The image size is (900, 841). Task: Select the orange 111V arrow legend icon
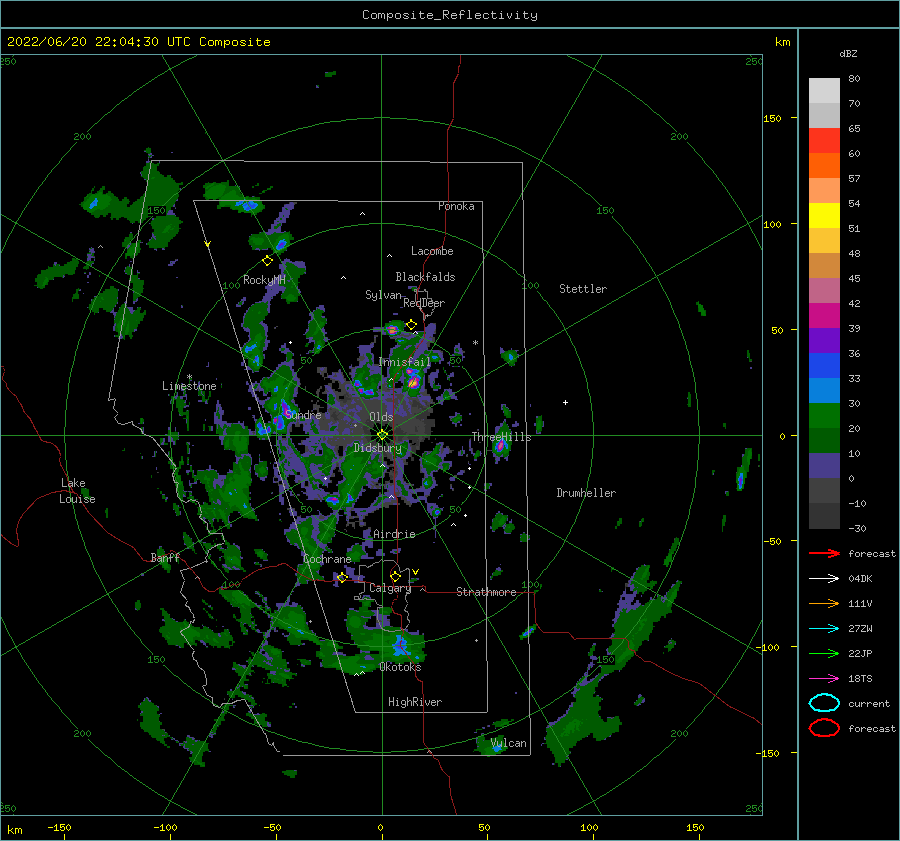[824, 603]
